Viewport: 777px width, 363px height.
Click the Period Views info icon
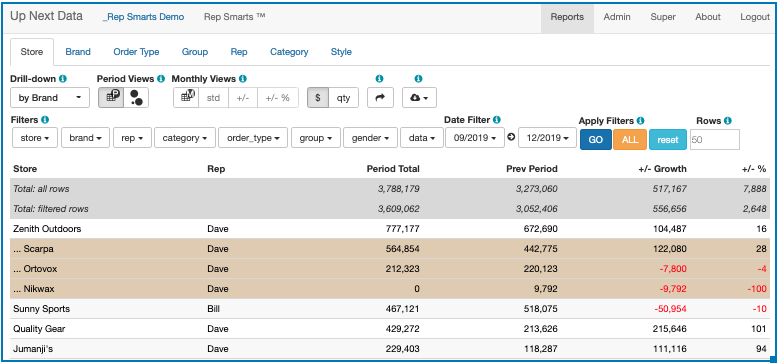click(161, 79)
